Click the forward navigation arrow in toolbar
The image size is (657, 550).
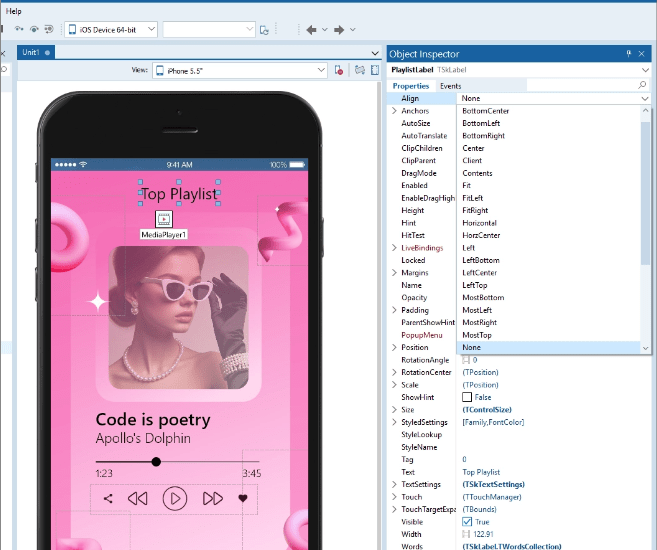pos(340,30)
